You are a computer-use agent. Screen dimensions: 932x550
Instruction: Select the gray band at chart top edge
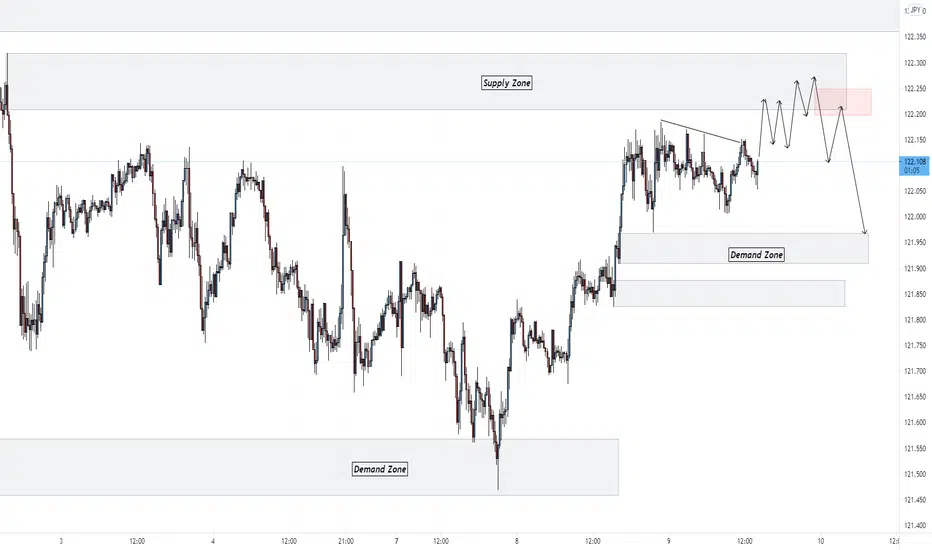pyautogui.click(x=449, y=15)
